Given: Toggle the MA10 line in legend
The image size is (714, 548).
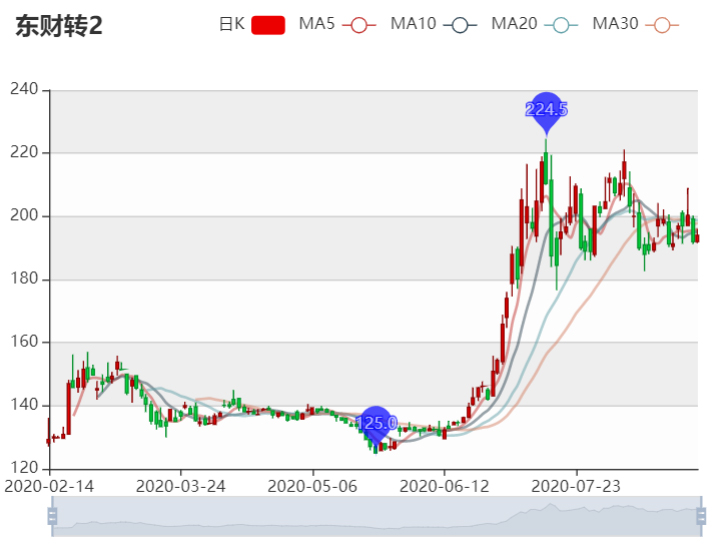Looking at the screenshot, I should click(434, 25).
